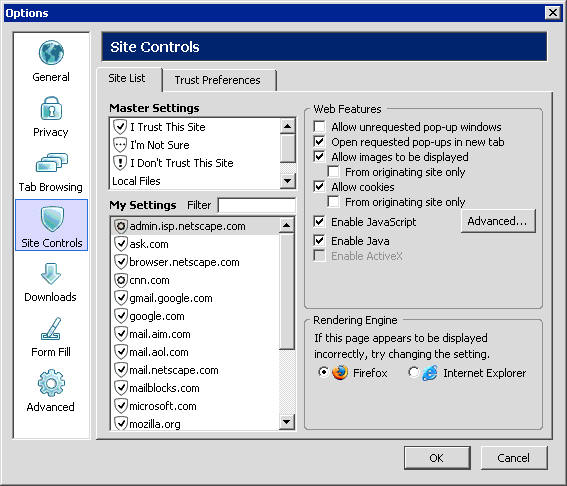The image size is (567, 486).
Task: Click My Settings list scroll down arrow
Action: coord(287,422)
